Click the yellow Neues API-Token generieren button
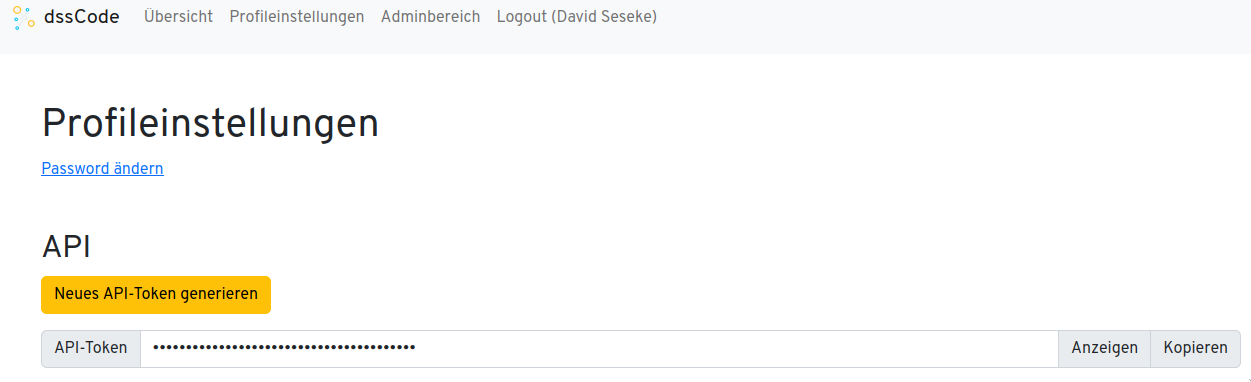Image resolution: width=1251 pixels, height=382 pixels. tap(156, 294)
